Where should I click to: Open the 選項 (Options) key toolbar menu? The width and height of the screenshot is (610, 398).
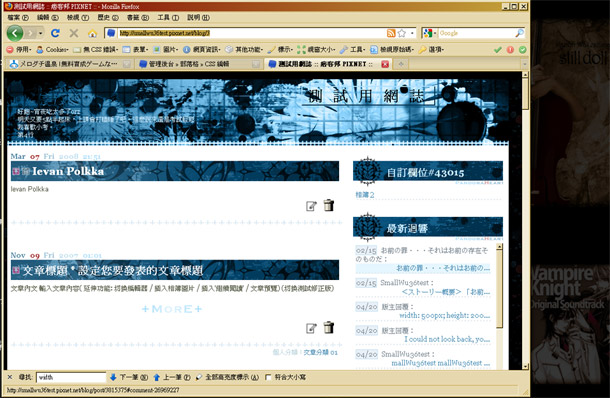tap(431, 49)
